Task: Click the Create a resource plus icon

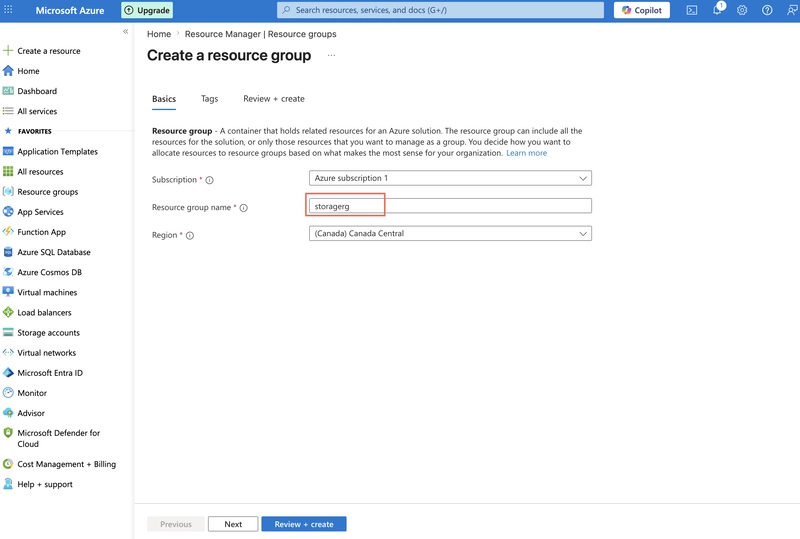Action: pos(8,51)
